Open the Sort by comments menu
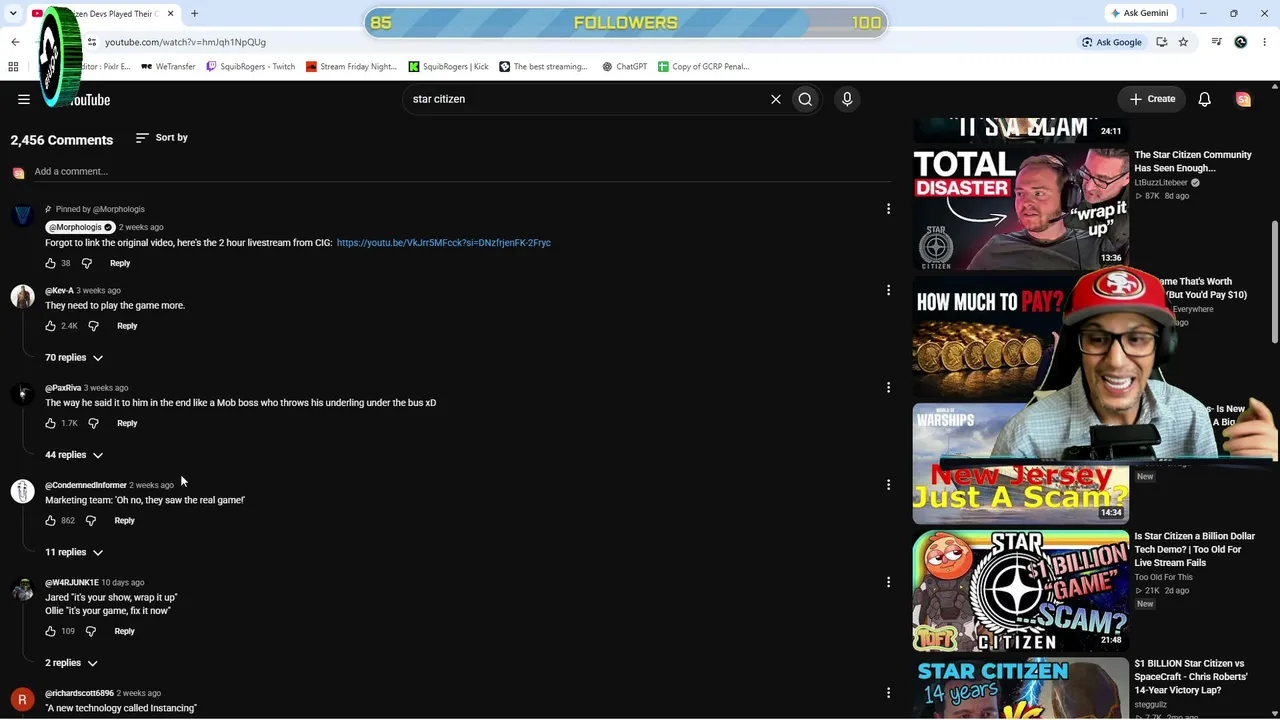1280x720 pixels. 161,138
